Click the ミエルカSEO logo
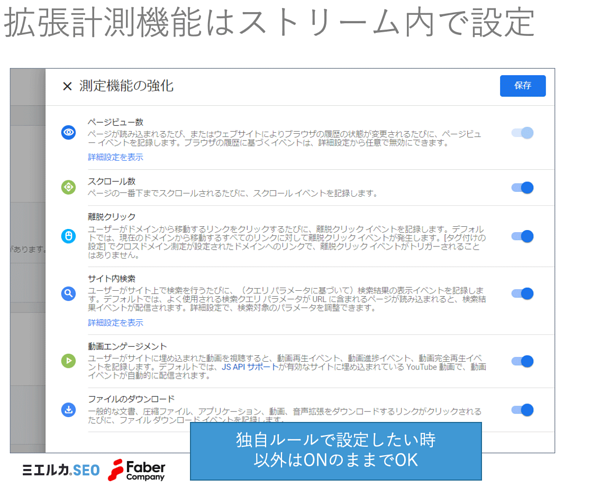 coord(61,470)
